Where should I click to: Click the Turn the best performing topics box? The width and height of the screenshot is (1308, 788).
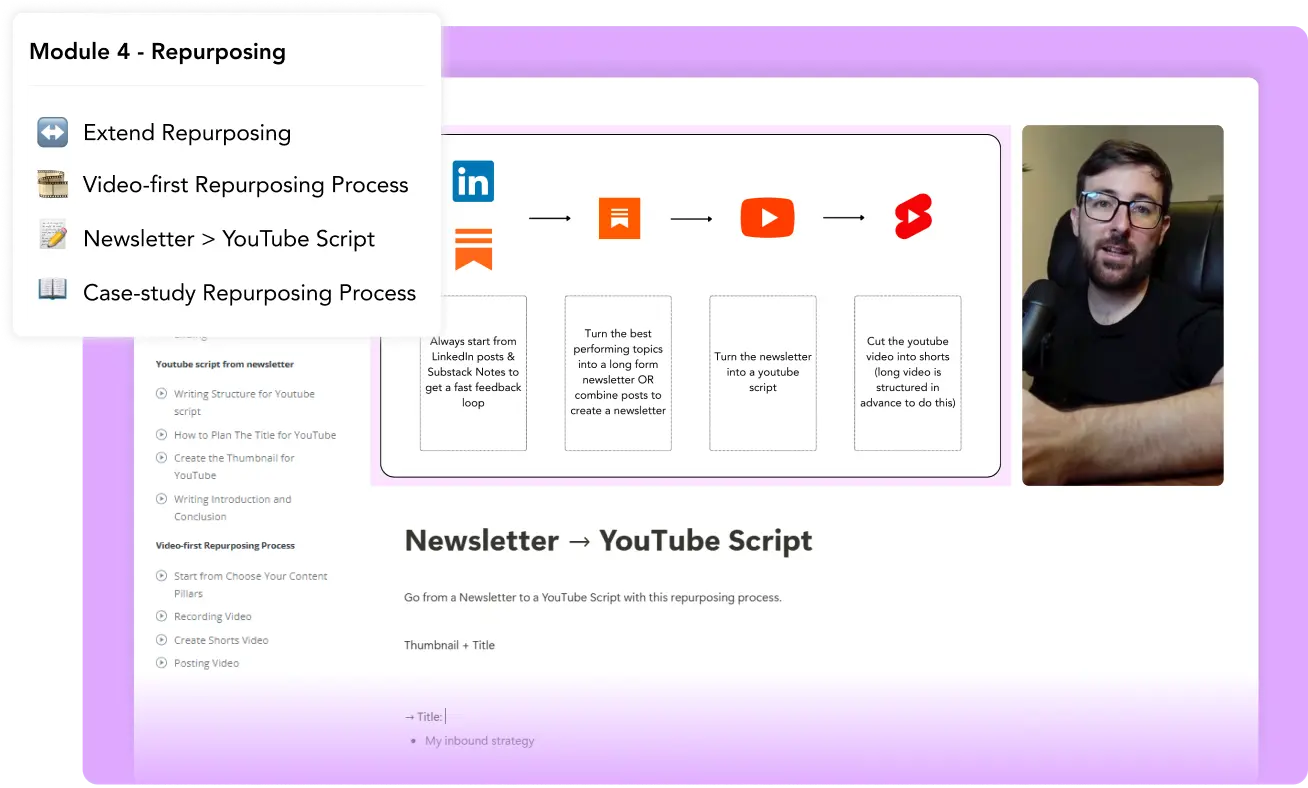click(x=618, y=372)
